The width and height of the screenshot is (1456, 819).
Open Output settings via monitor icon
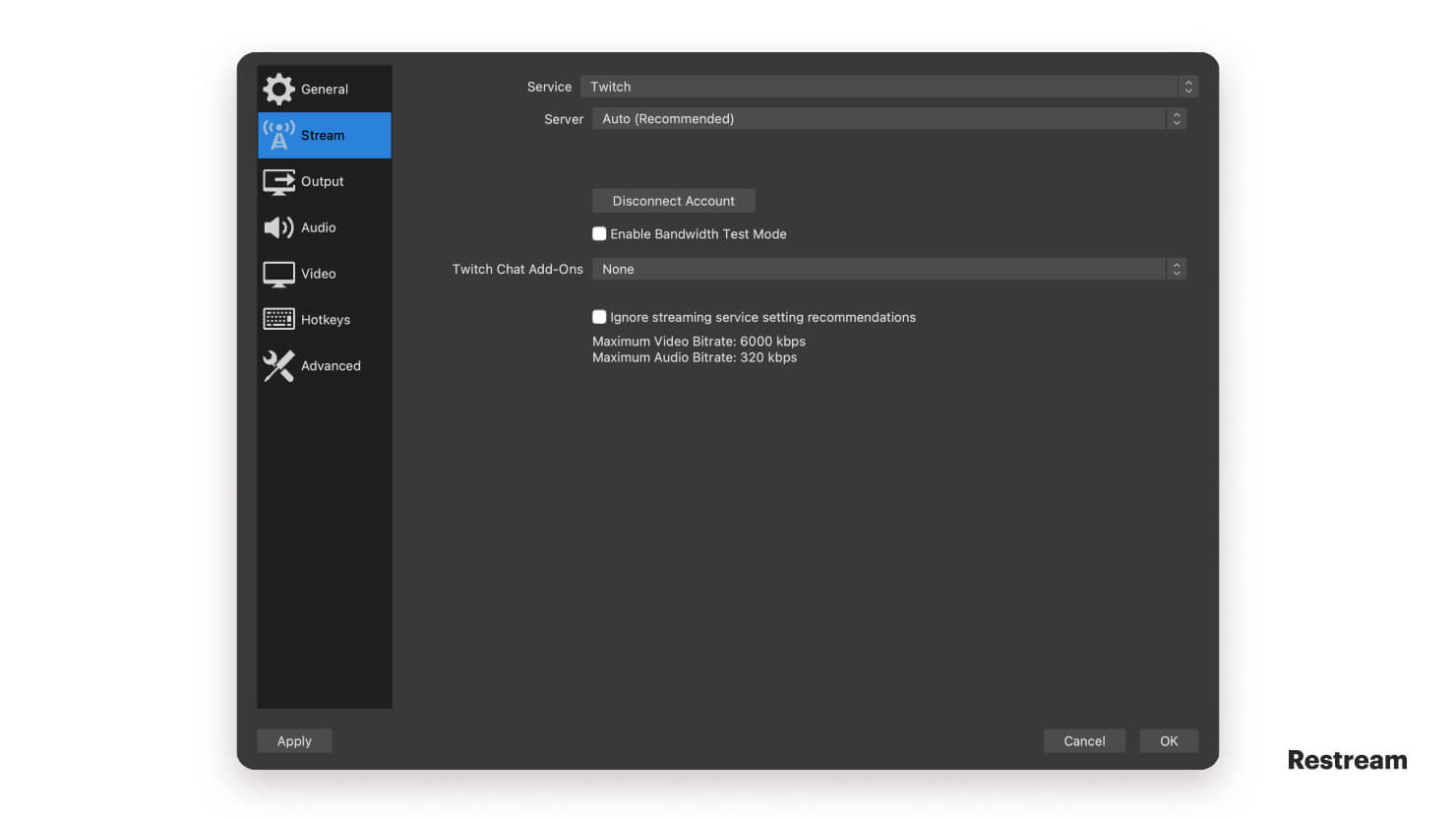point(278,181)
